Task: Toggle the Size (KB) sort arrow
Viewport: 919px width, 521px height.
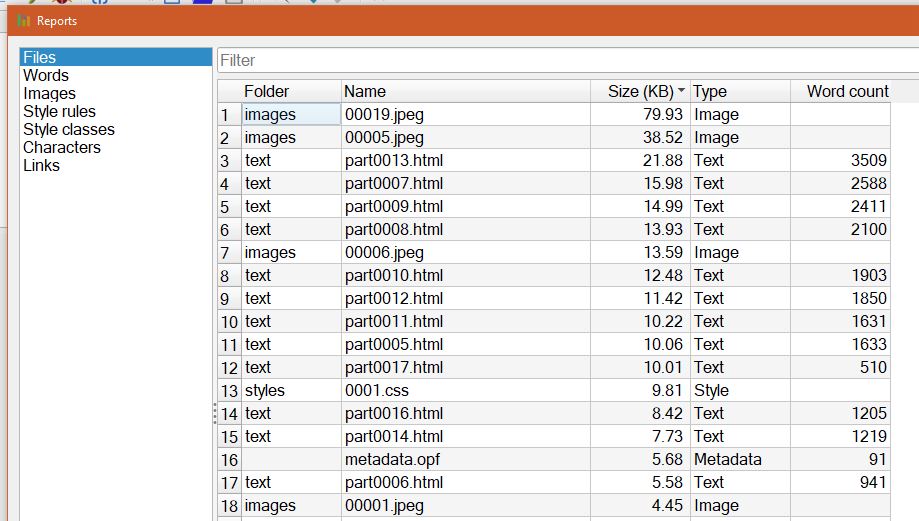Action: 682,91
